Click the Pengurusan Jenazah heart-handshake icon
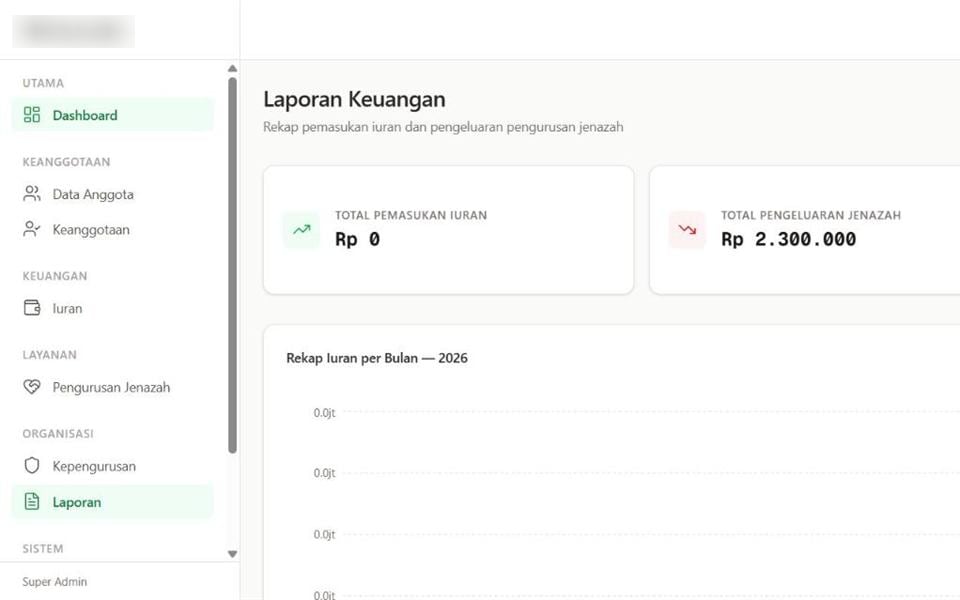Image resolution: width=960 pixels, height=600 pixels. (32, 386)
